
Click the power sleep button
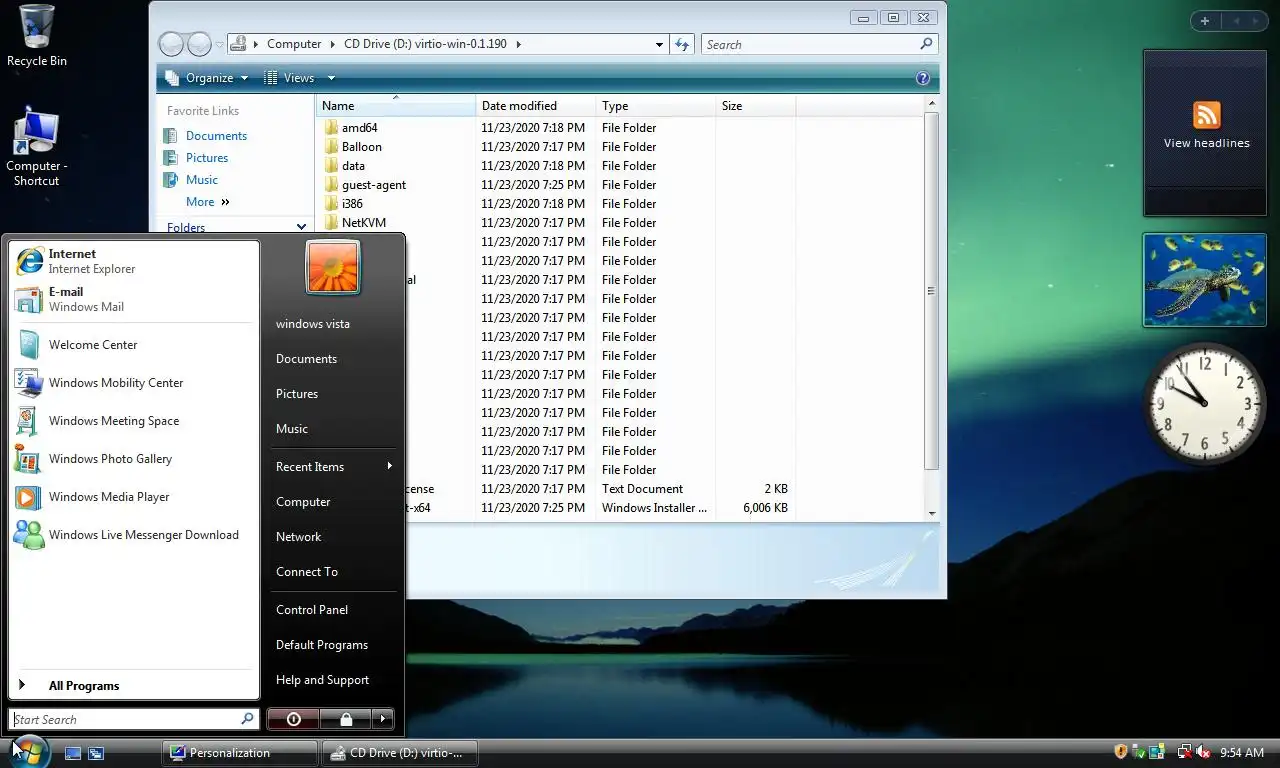tap(293, 719)
